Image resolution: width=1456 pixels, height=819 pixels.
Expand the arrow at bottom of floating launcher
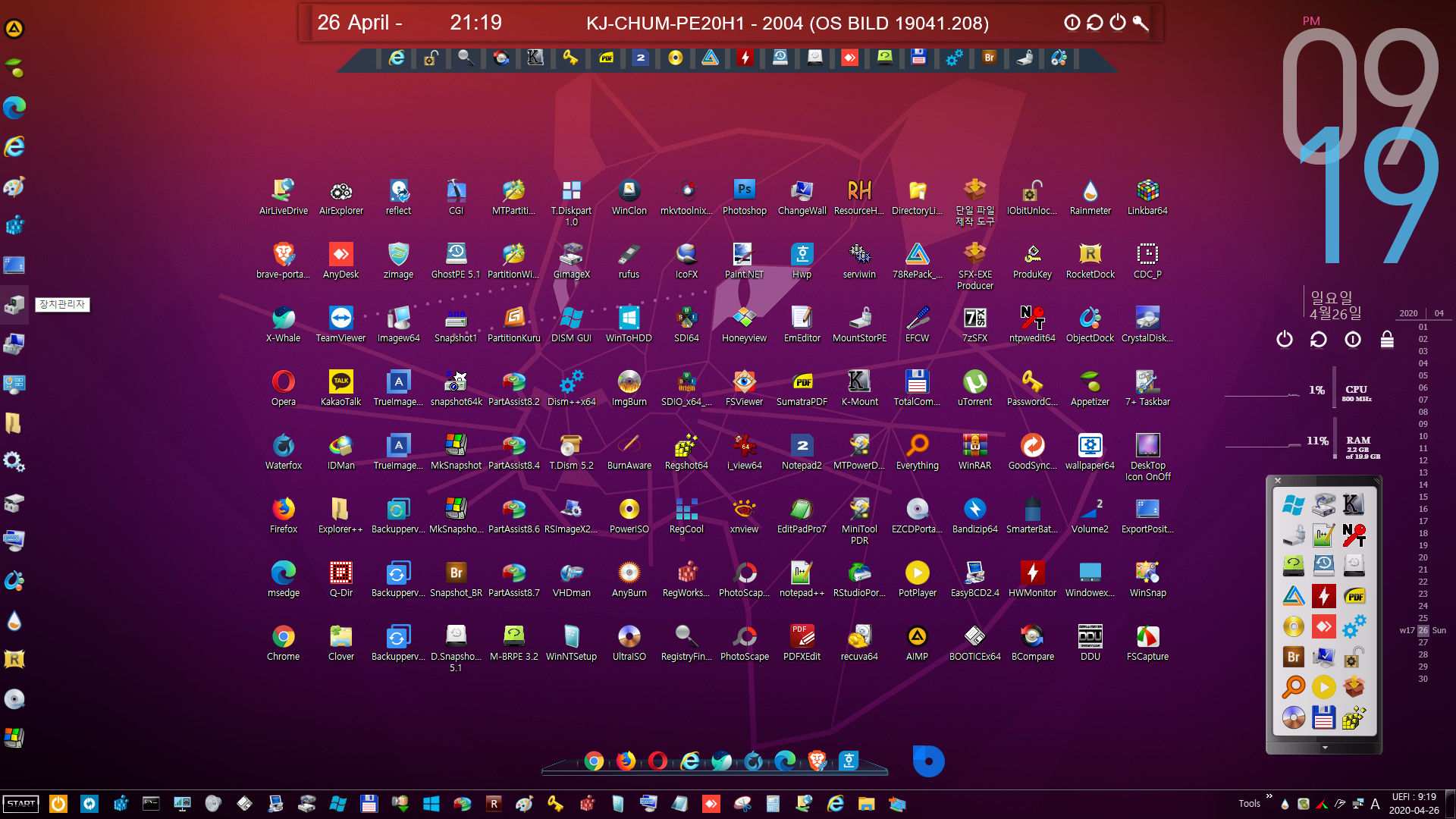click(1325, 748)
